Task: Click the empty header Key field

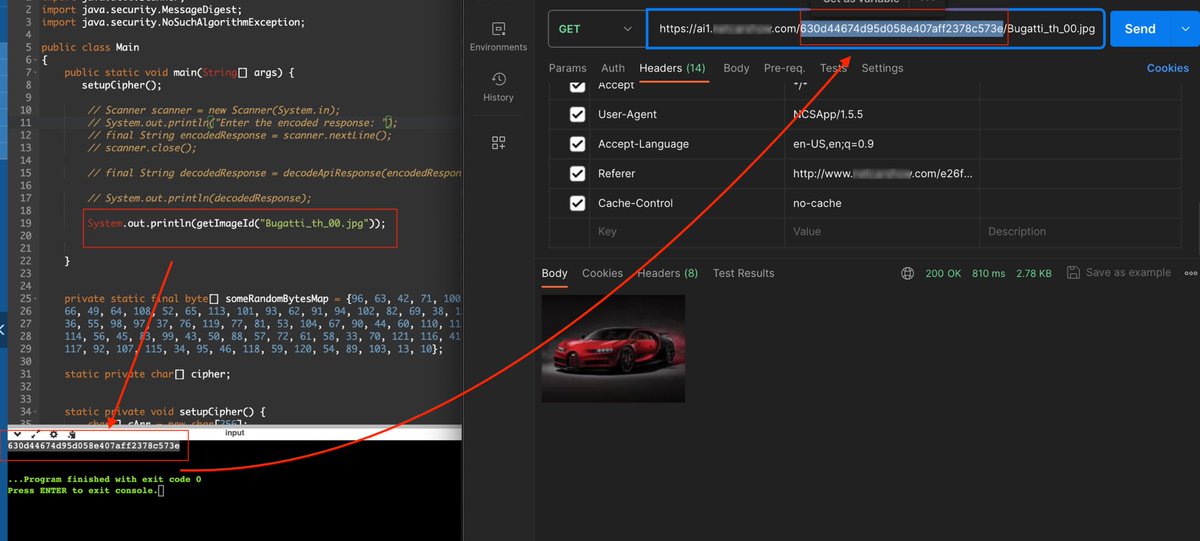Action: coord(688,231)
